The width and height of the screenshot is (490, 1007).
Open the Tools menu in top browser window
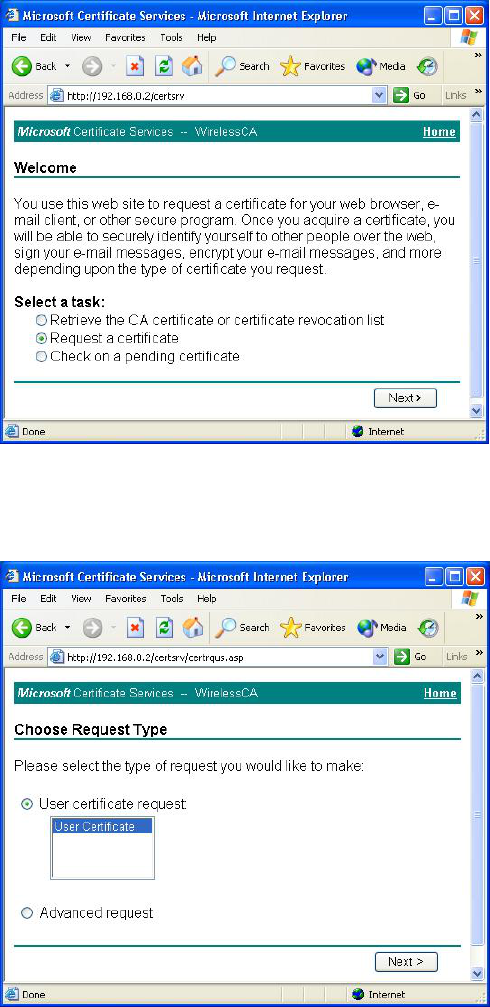click(x=171, y=38)
